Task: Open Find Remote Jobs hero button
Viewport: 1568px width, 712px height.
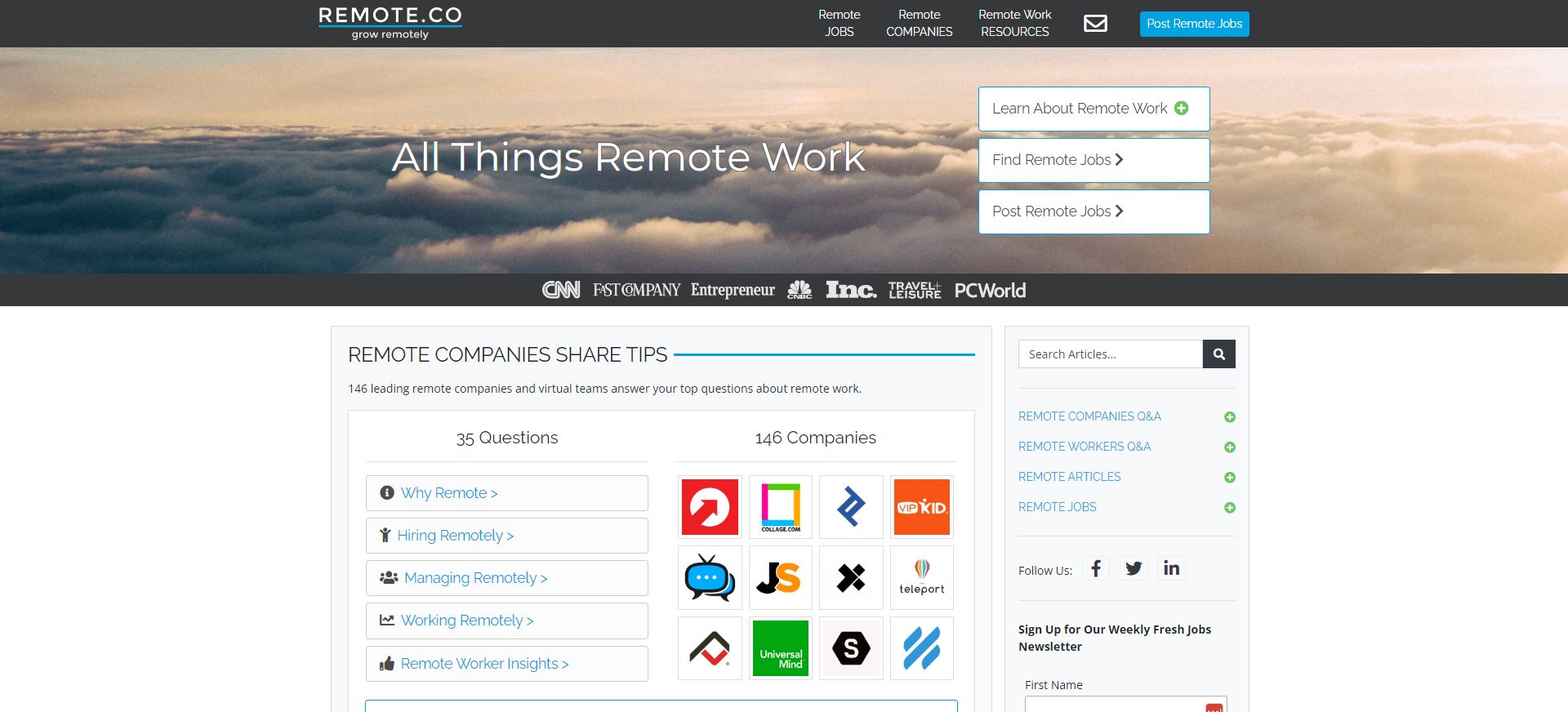Action: click(x=1094, y=160)
